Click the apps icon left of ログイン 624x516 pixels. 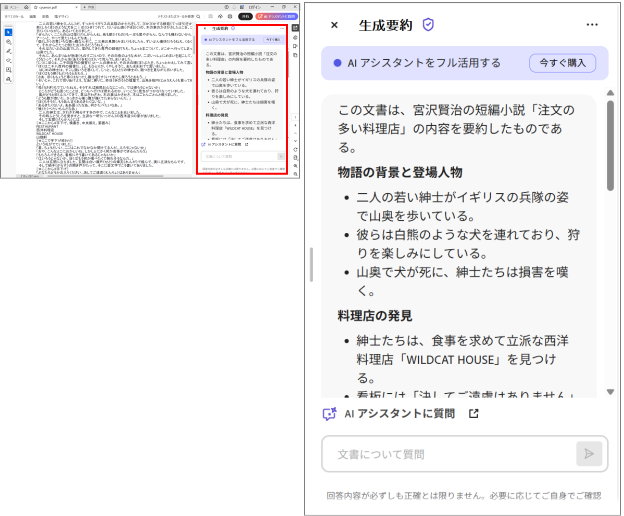[242, 7]
